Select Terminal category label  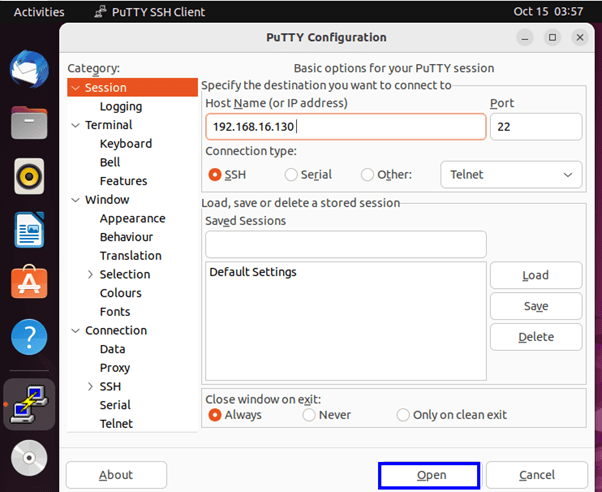109,125
